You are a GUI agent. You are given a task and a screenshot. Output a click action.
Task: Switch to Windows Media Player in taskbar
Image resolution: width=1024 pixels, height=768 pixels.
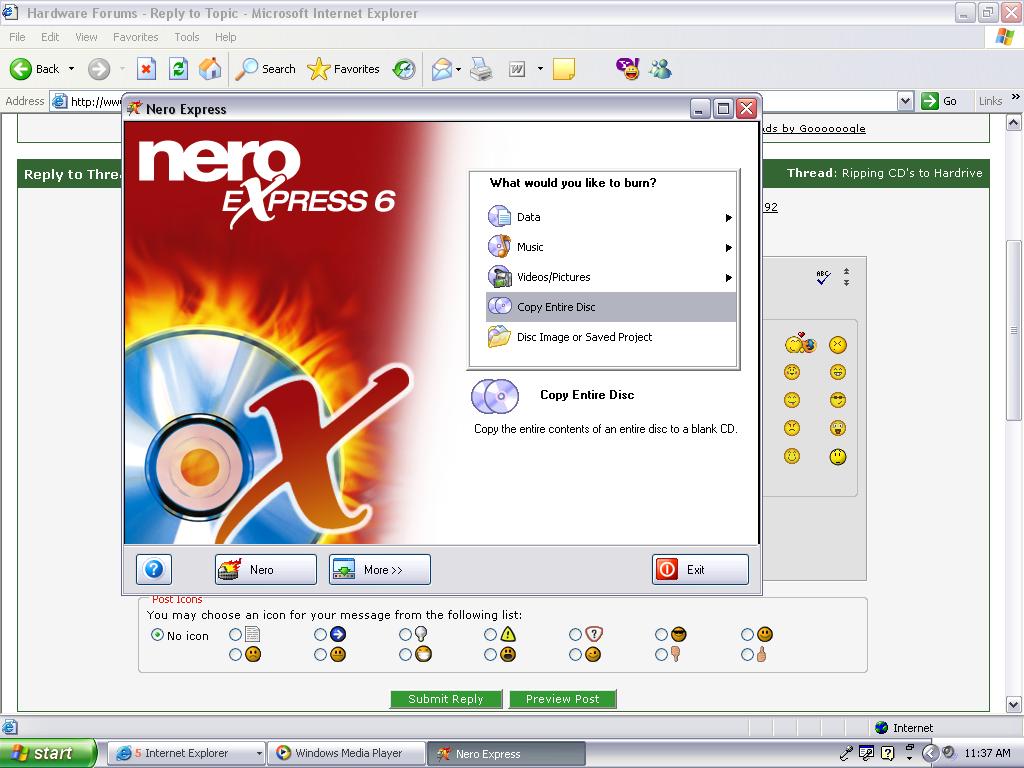[x=347, y=753]
